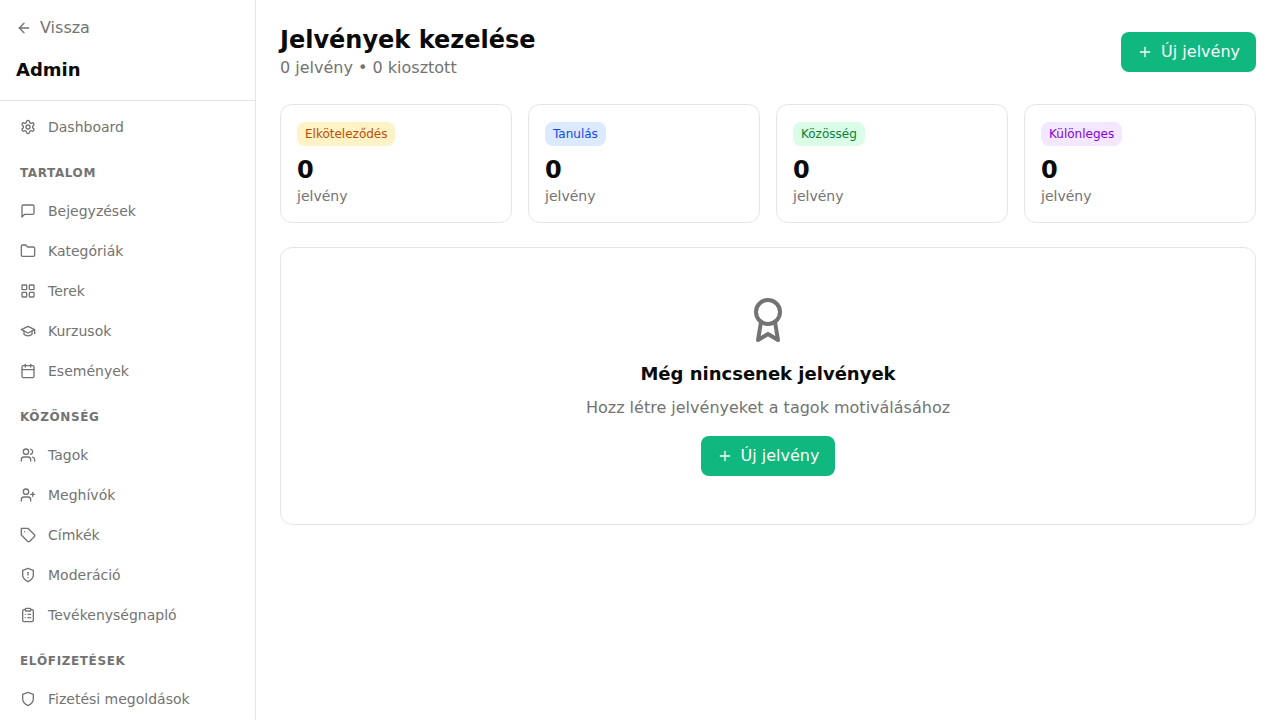
Task: Click the badge ribbon icon in empty state
Action: point(768,319)
